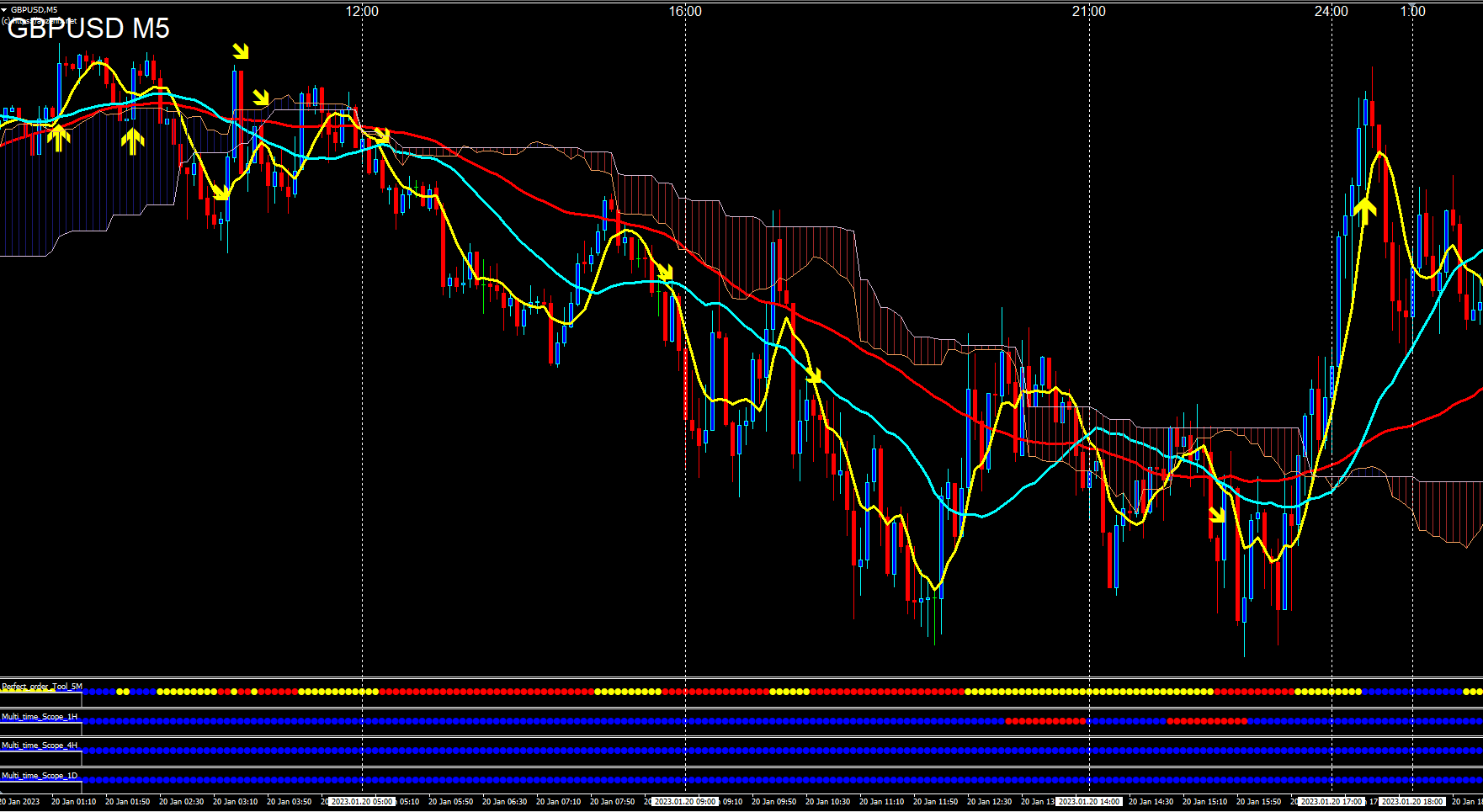The height and width of the screenshot is (812, 1483).
Task: Select the Multi_time_Scope_1H indicator label
Action: pyautogui.click(x=40, y=717)
